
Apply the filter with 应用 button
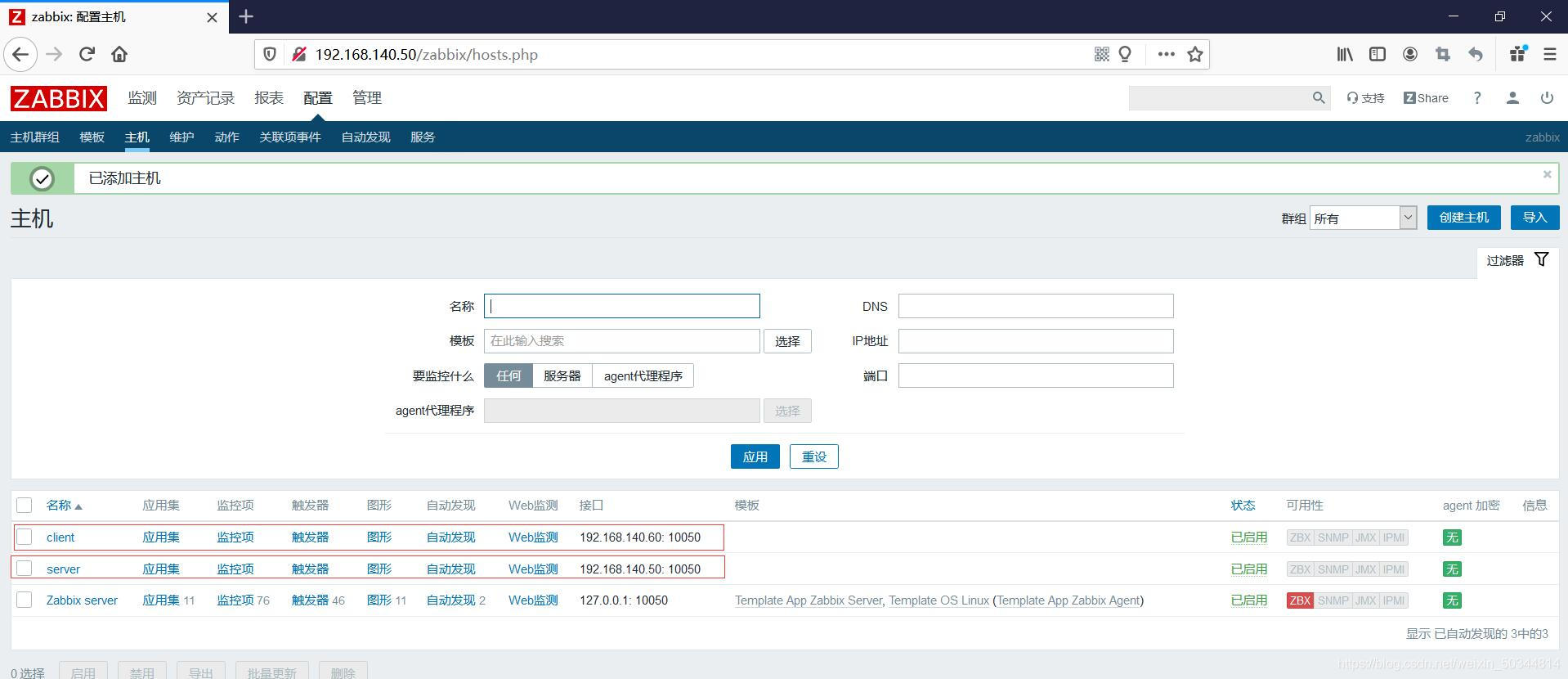[755, 456]
